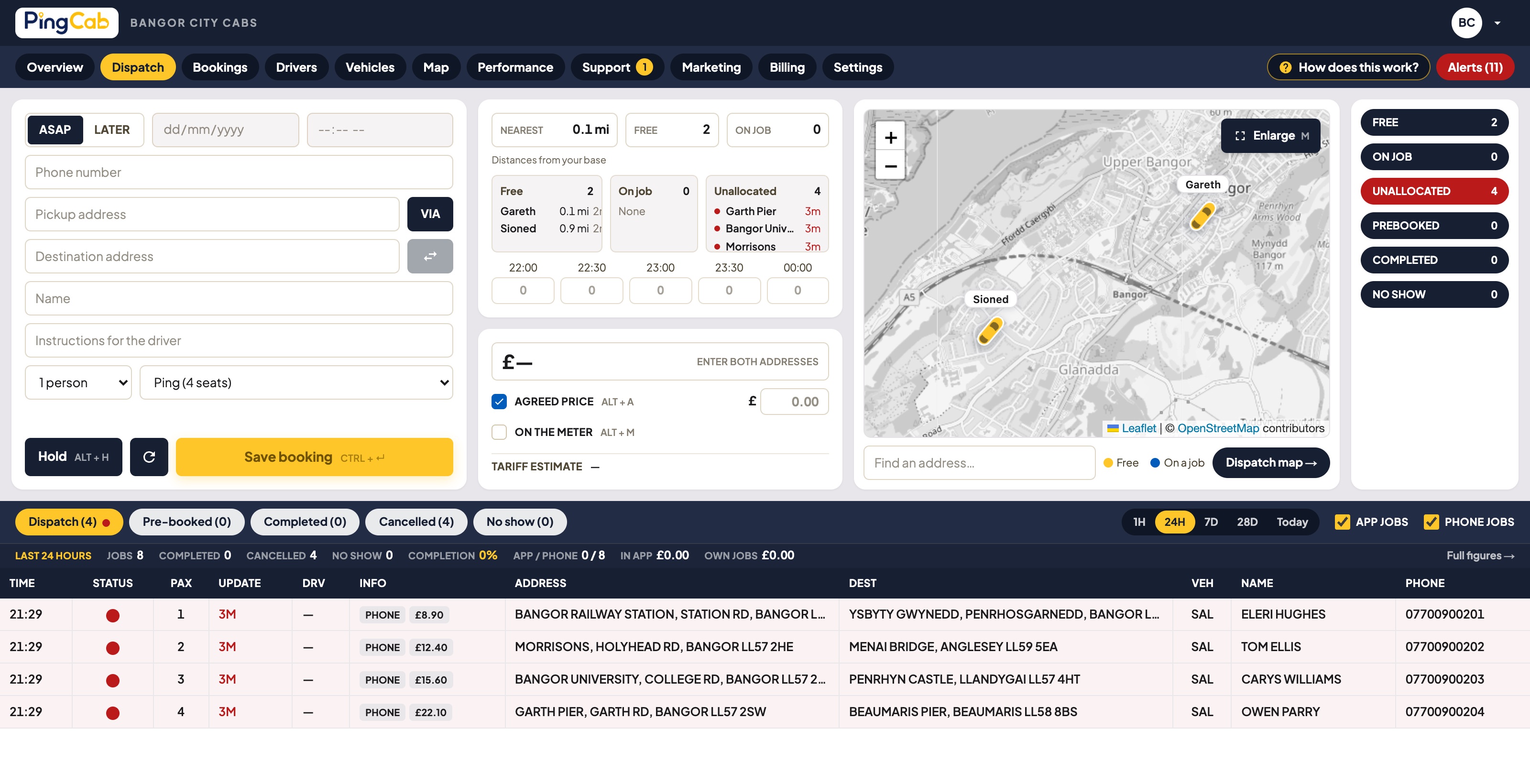Expand the account menu arrow
This screenshot has width=1530, height=784.
point(1497,23)
